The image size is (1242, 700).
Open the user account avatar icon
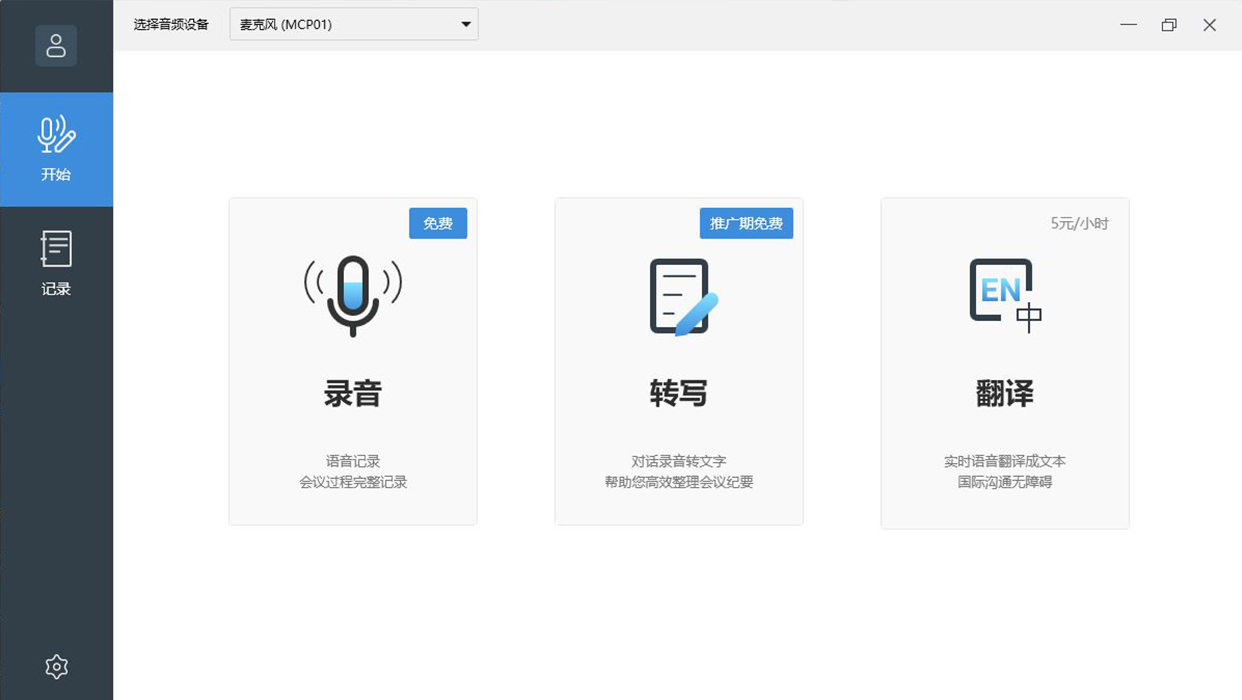pyautogui.click(x=56, y=46)
